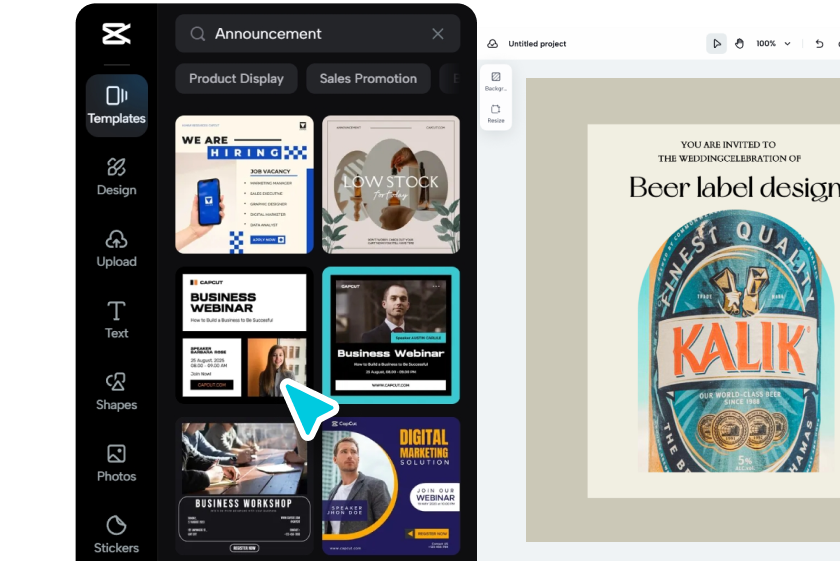This screenshot has width=840, height=561.
Task: Choose the Low Stock template
Action: coord(391,184)
